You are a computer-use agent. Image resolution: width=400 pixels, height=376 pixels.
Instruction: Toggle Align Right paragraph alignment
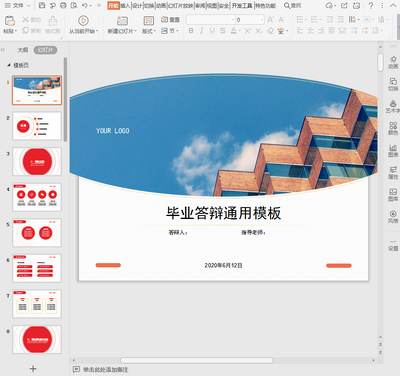pyautogui.click(x=321, y=31)
